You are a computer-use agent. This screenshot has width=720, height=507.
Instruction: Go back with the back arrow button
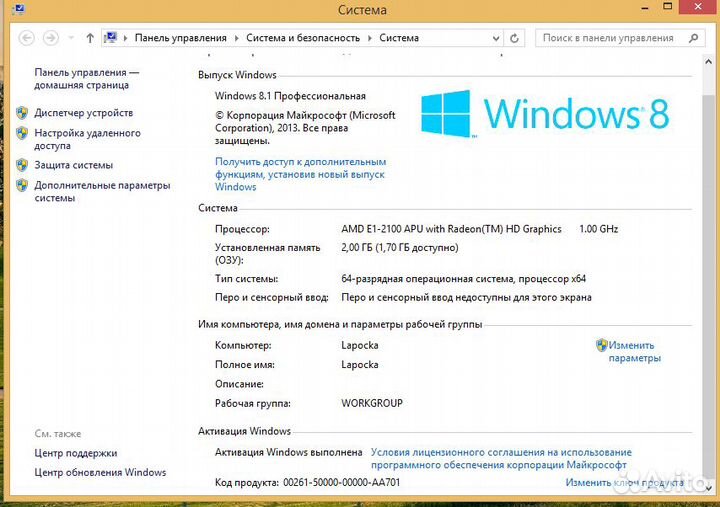[x=27, y=38]
